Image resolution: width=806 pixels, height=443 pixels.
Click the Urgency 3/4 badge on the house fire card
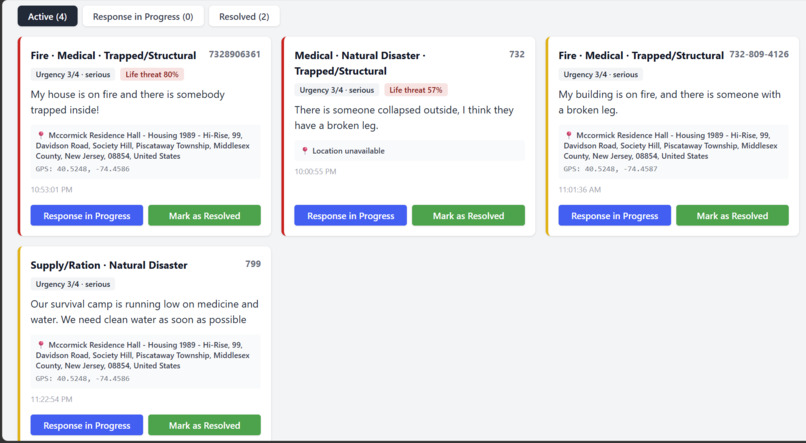[x=73, y=75]
